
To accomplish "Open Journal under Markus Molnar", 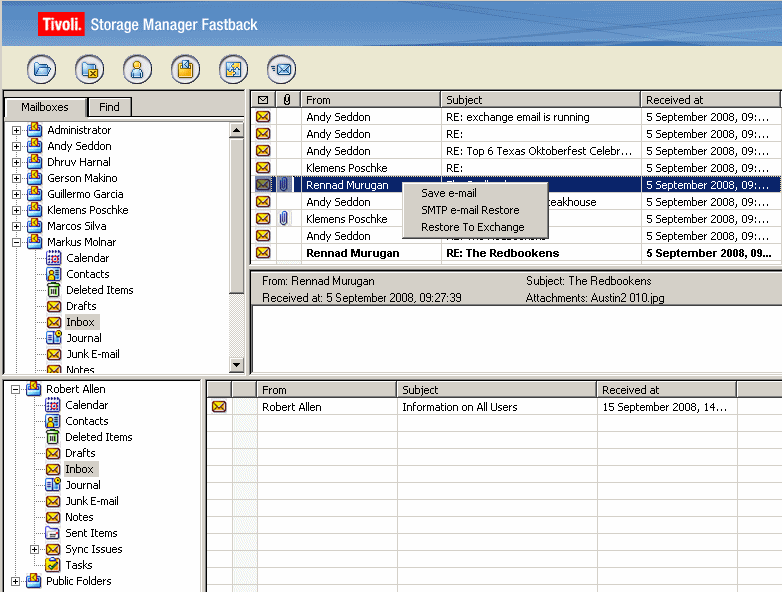I will coord(84,338).
